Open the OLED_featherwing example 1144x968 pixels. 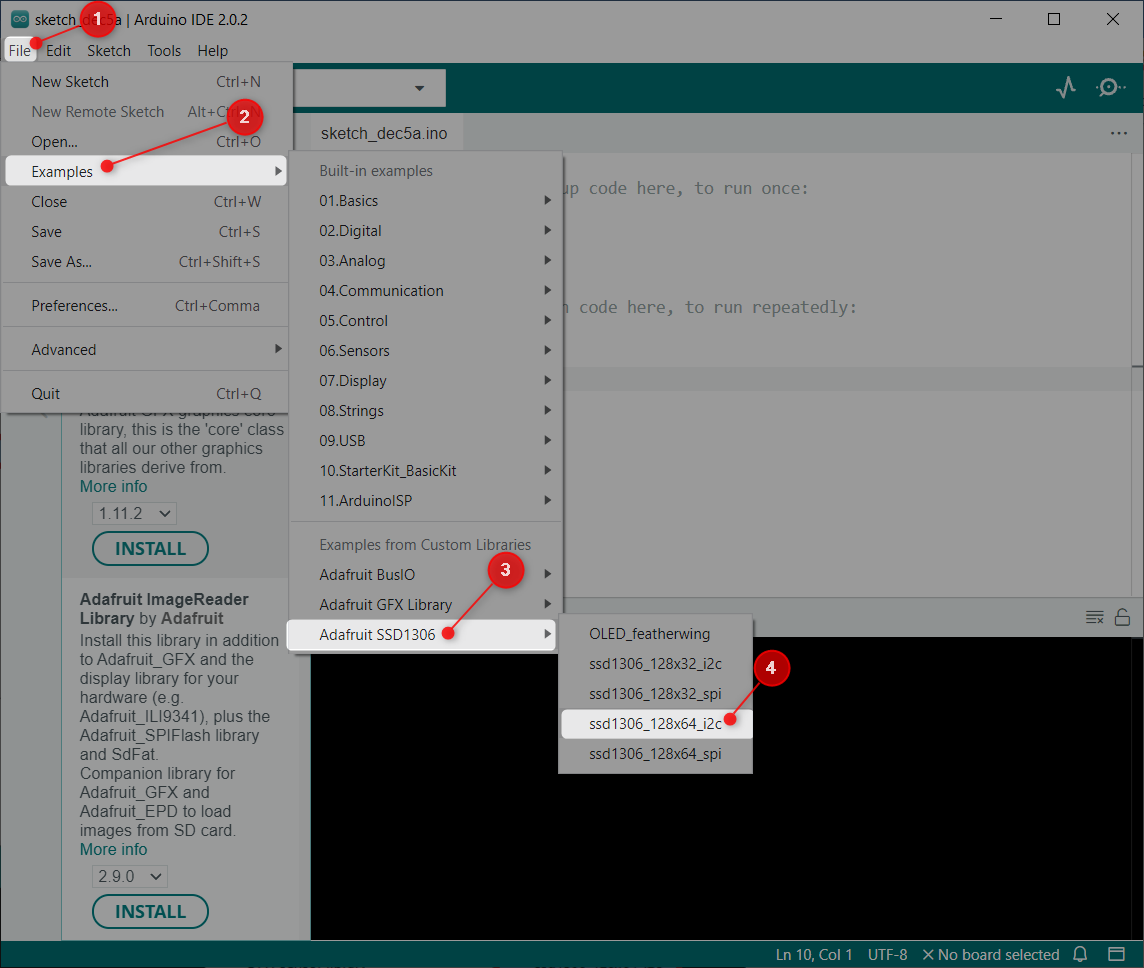(655, 633)
